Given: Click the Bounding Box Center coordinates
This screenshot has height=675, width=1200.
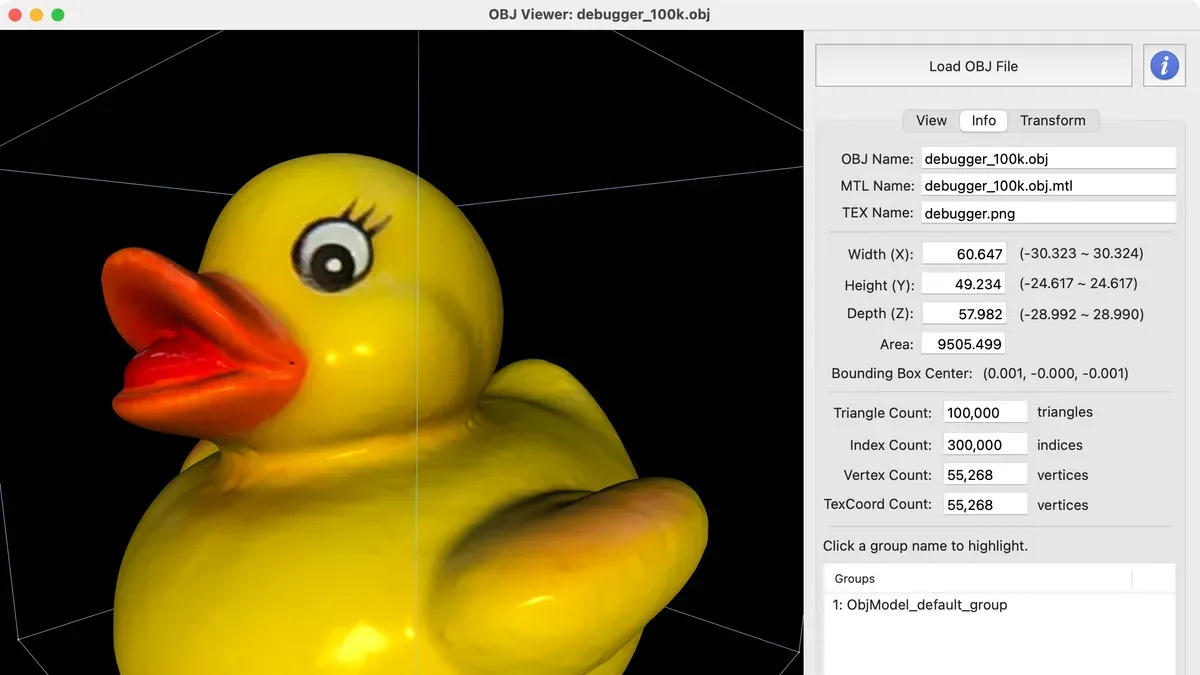Looking at the screenshot, I should [x=1056, y=373].
